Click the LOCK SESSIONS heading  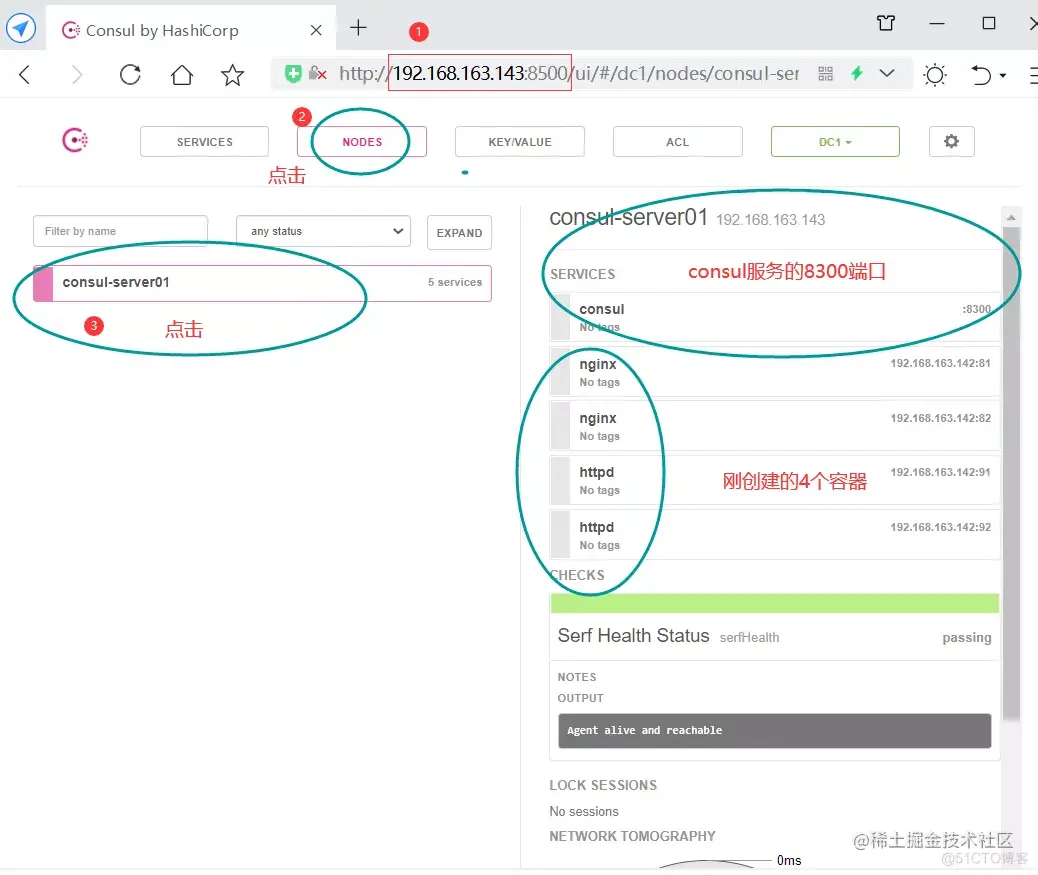click(603, 785)
